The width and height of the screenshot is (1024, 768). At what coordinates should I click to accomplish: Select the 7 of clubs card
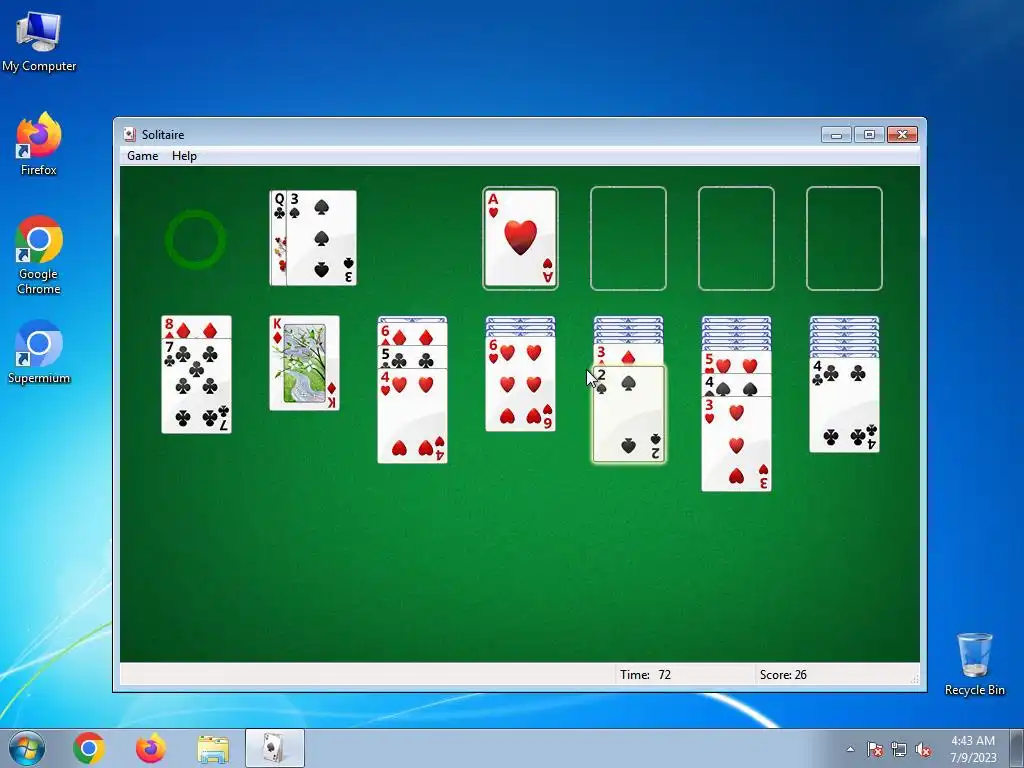[x=196, y=386]
